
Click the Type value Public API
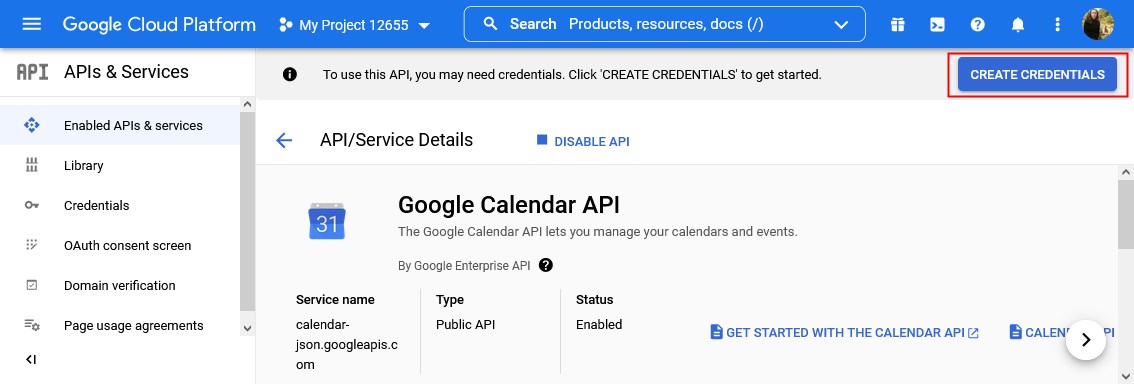[x=466, y=325]
